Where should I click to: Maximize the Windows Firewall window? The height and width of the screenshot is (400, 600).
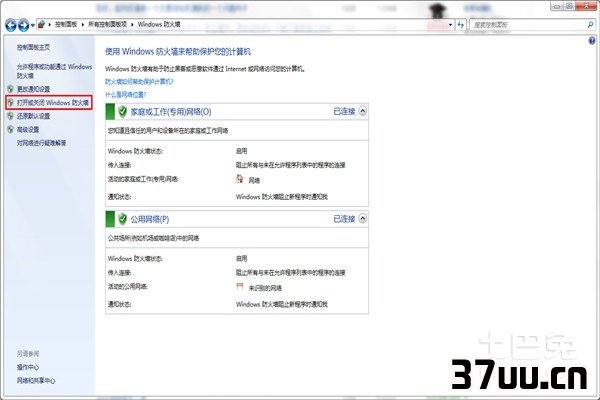[x=569, y=7]
